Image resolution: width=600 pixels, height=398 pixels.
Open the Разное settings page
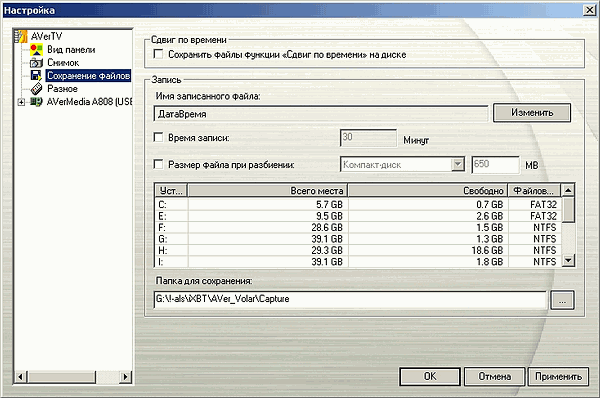(x=62, y=88)
